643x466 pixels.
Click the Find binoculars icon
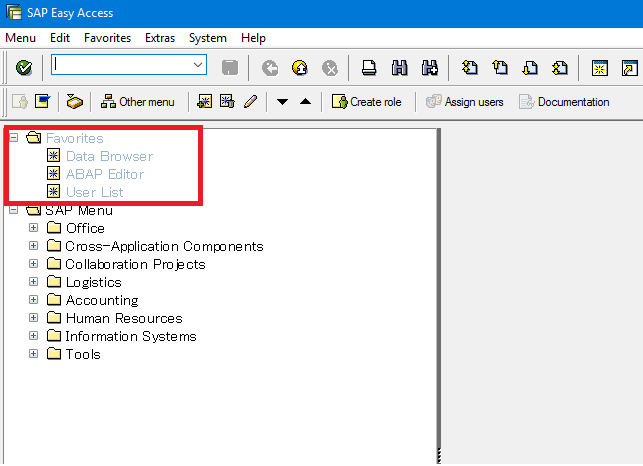tap(399, 68)
